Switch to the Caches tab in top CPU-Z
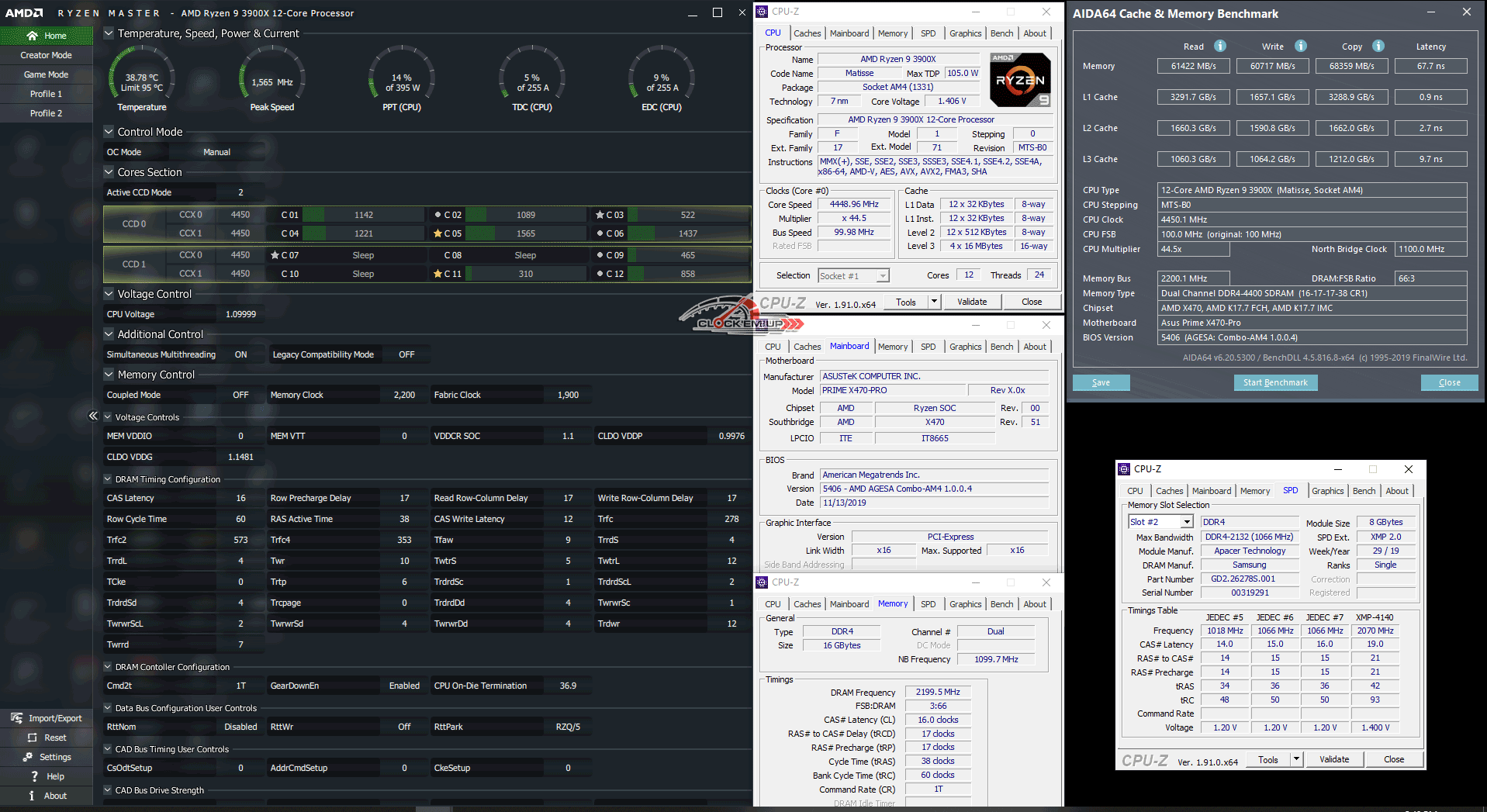Screen dimensions: 1487x812 (807, 33)
